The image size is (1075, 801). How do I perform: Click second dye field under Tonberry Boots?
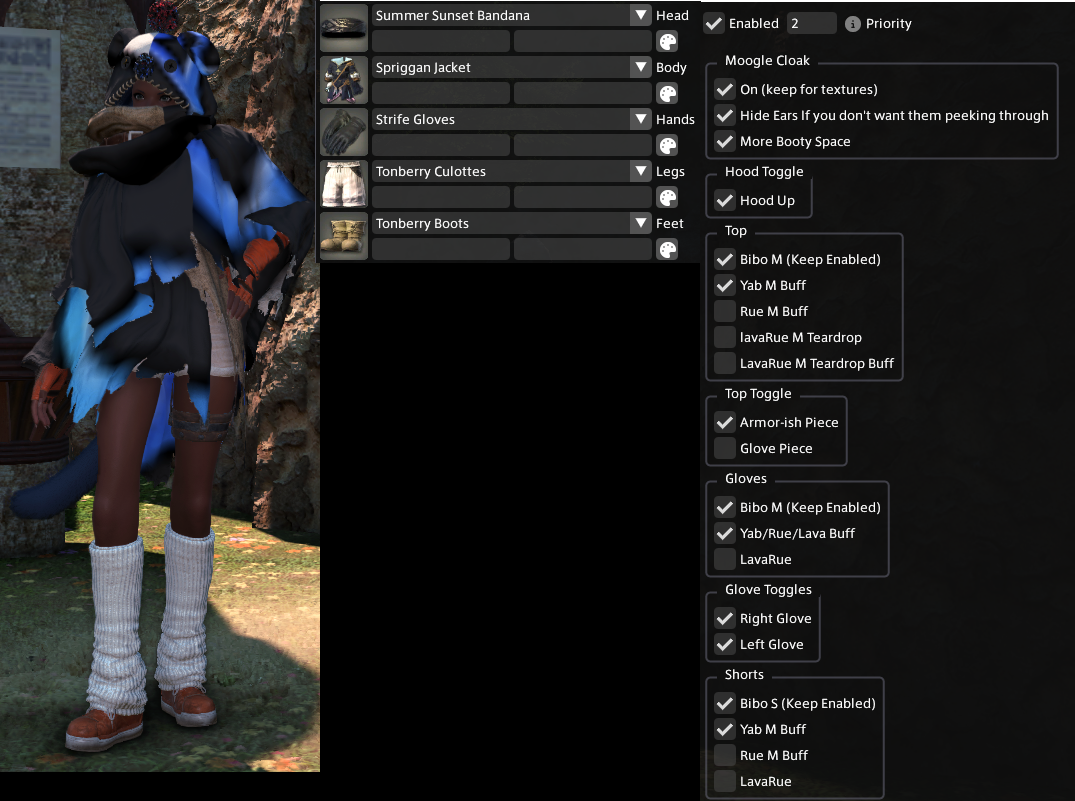tap(583, 250)
